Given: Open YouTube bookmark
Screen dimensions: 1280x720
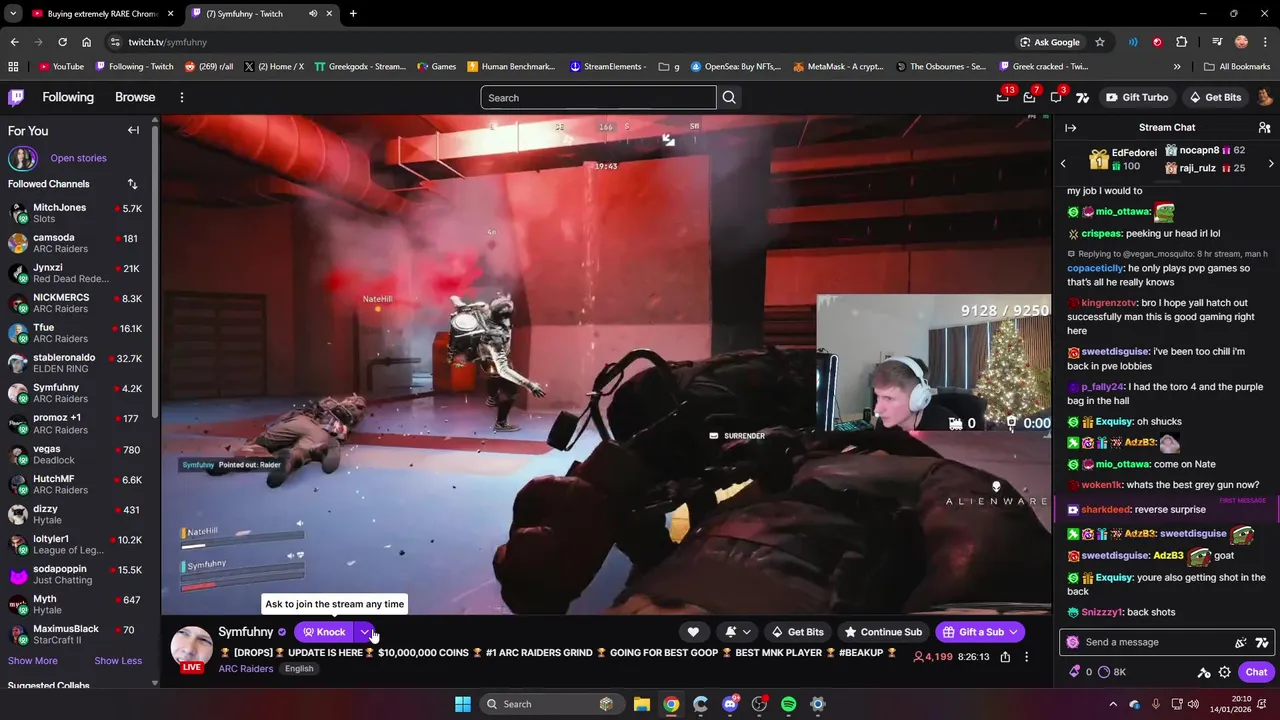Looking at the screenshot, I should click(61, 67).
